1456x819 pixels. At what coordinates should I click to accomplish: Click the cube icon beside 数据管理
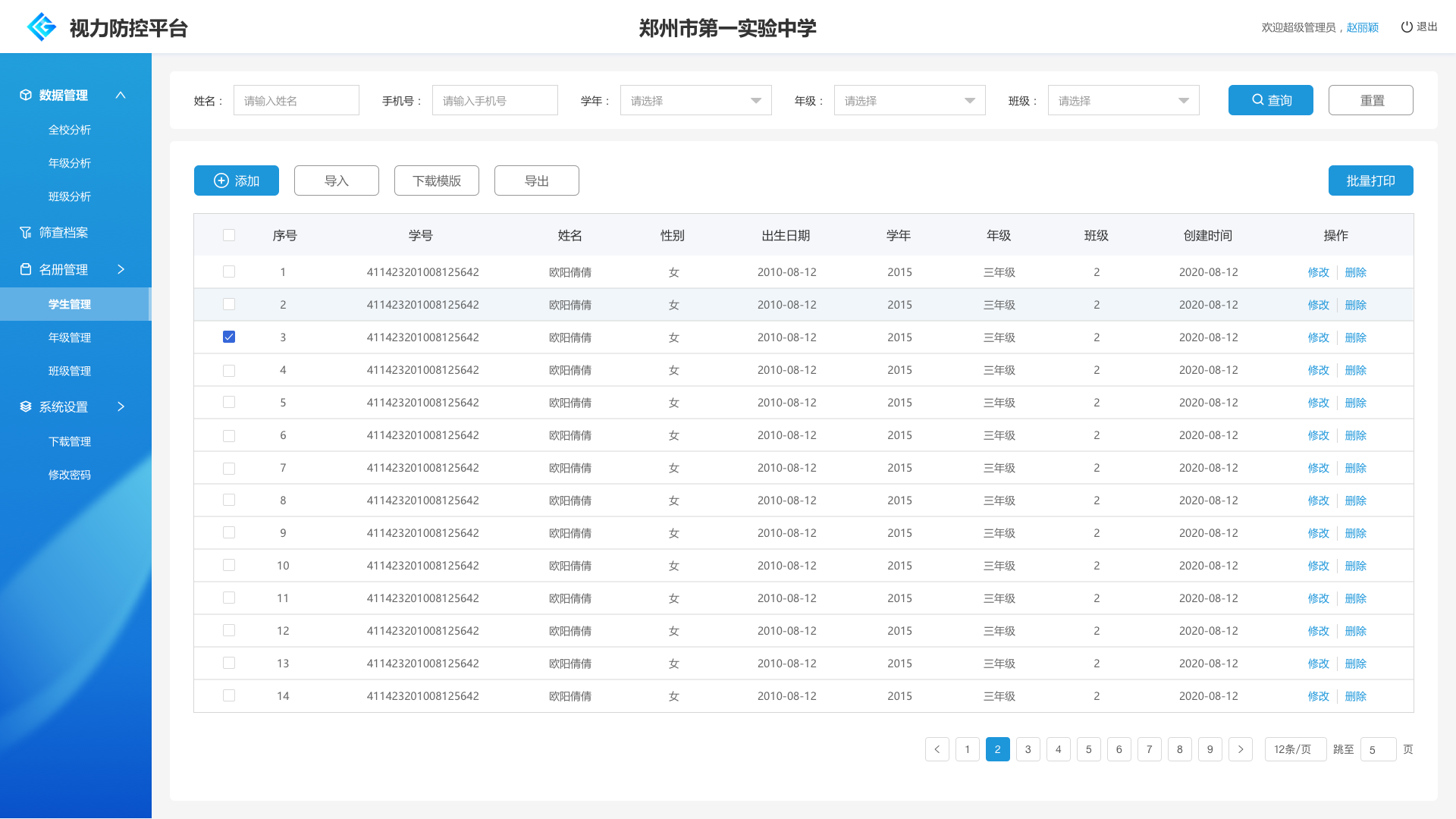[26, 95]
